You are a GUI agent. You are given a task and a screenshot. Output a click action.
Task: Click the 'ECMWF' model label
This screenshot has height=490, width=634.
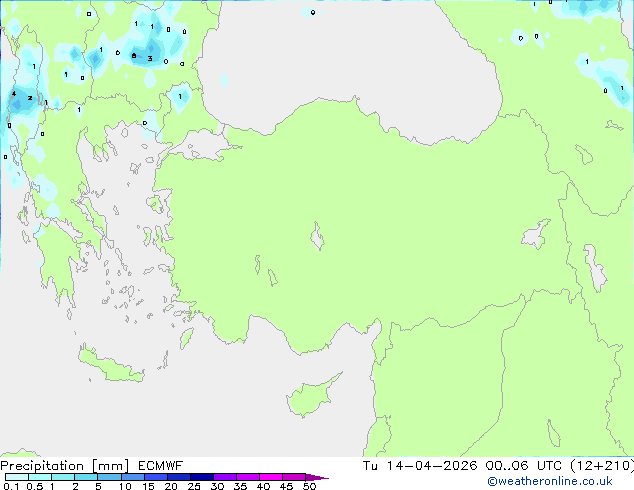click(x=161, y=466)
